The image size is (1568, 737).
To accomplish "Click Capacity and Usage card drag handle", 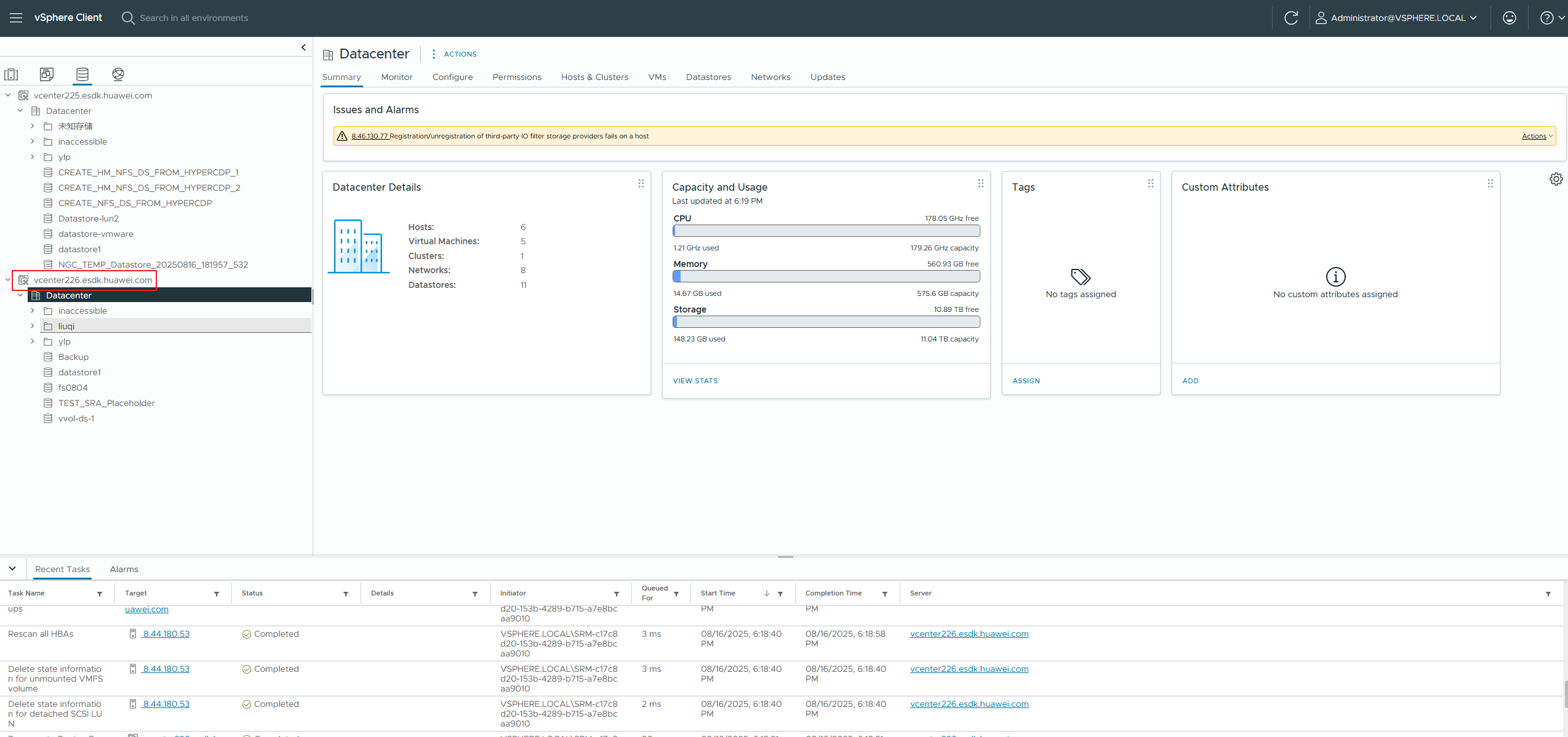I will 981,183.
